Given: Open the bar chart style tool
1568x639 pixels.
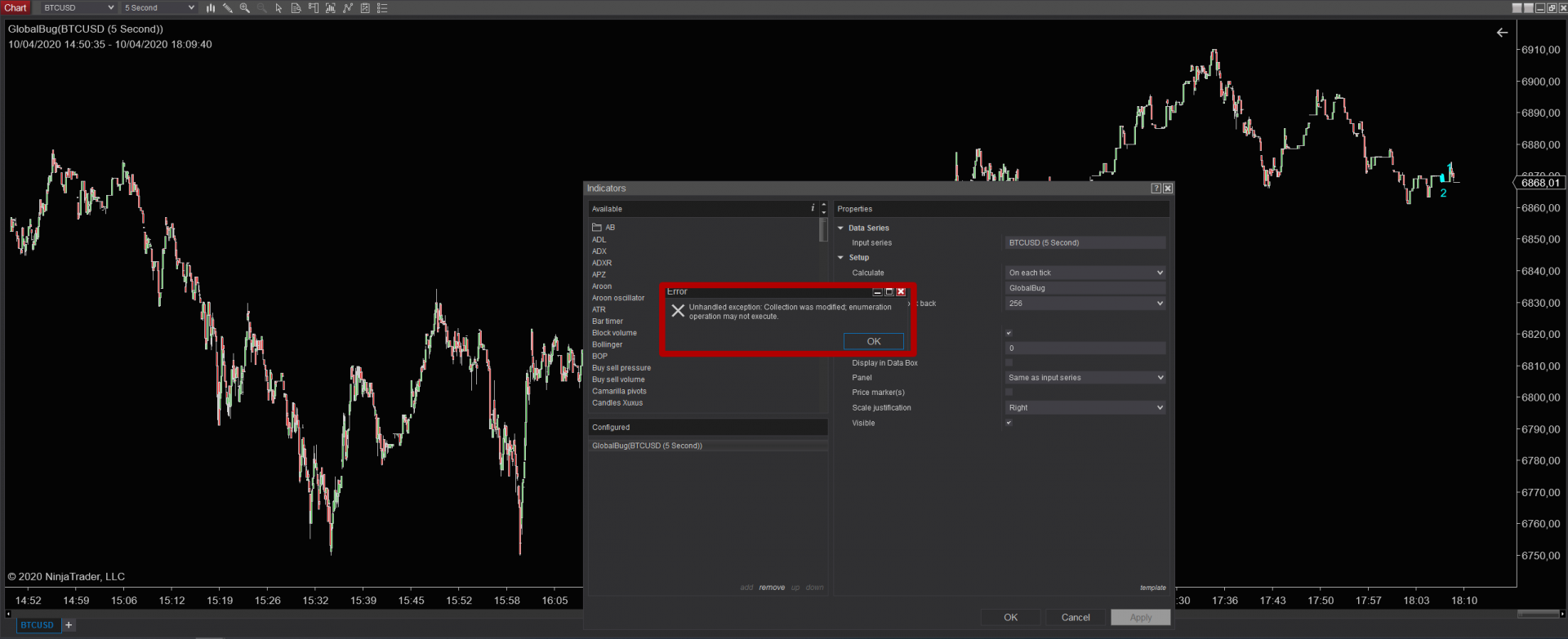Looking at the screenshot, I should 211,8.
